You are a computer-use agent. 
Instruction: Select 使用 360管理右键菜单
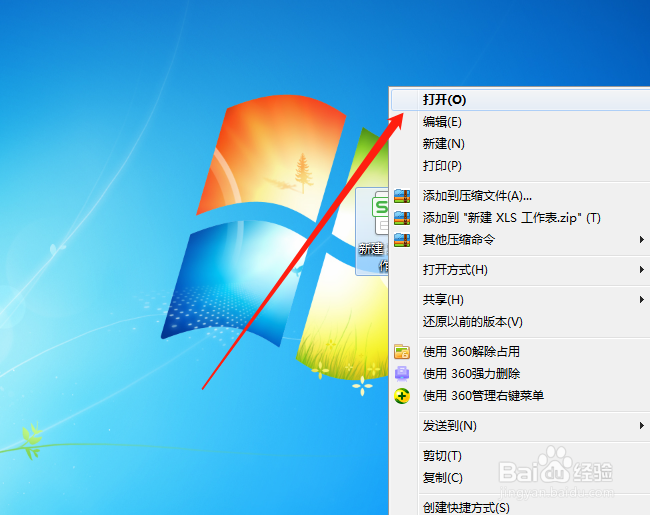coord(521,396)
